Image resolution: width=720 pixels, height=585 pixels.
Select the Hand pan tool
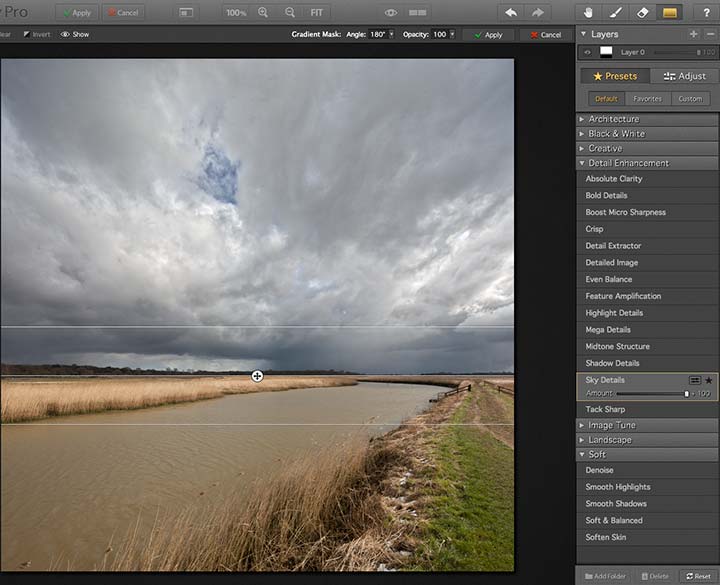point(588,12)
